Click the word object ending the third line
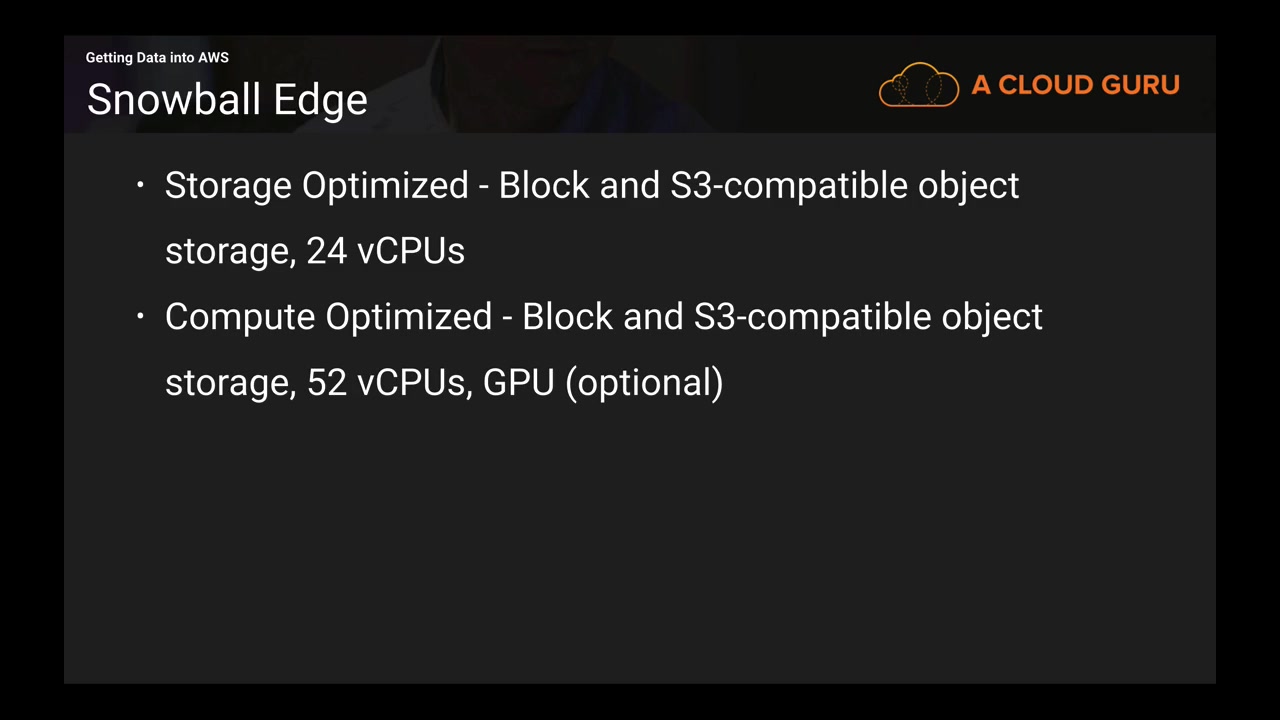 coord(992,317)
